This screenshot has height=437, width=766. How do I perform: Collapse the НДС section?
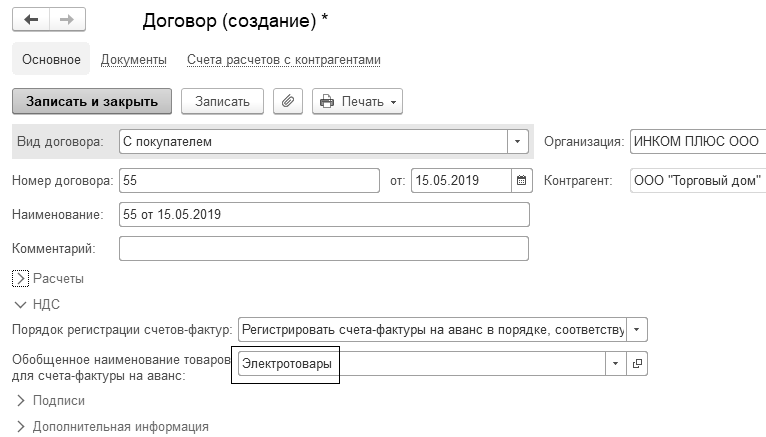[x=21, y=304]
